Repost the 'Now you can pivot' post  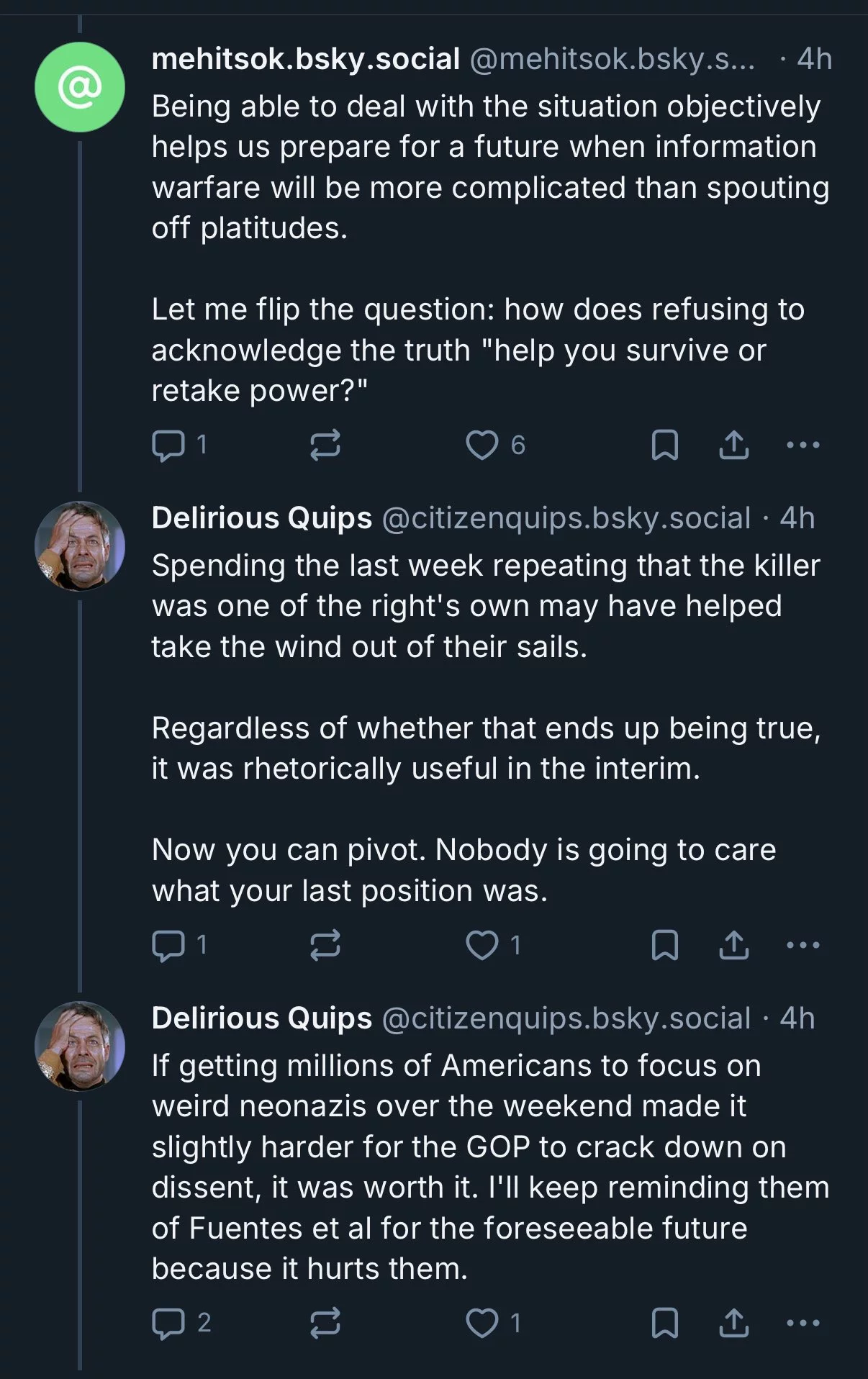pos(325,945)
